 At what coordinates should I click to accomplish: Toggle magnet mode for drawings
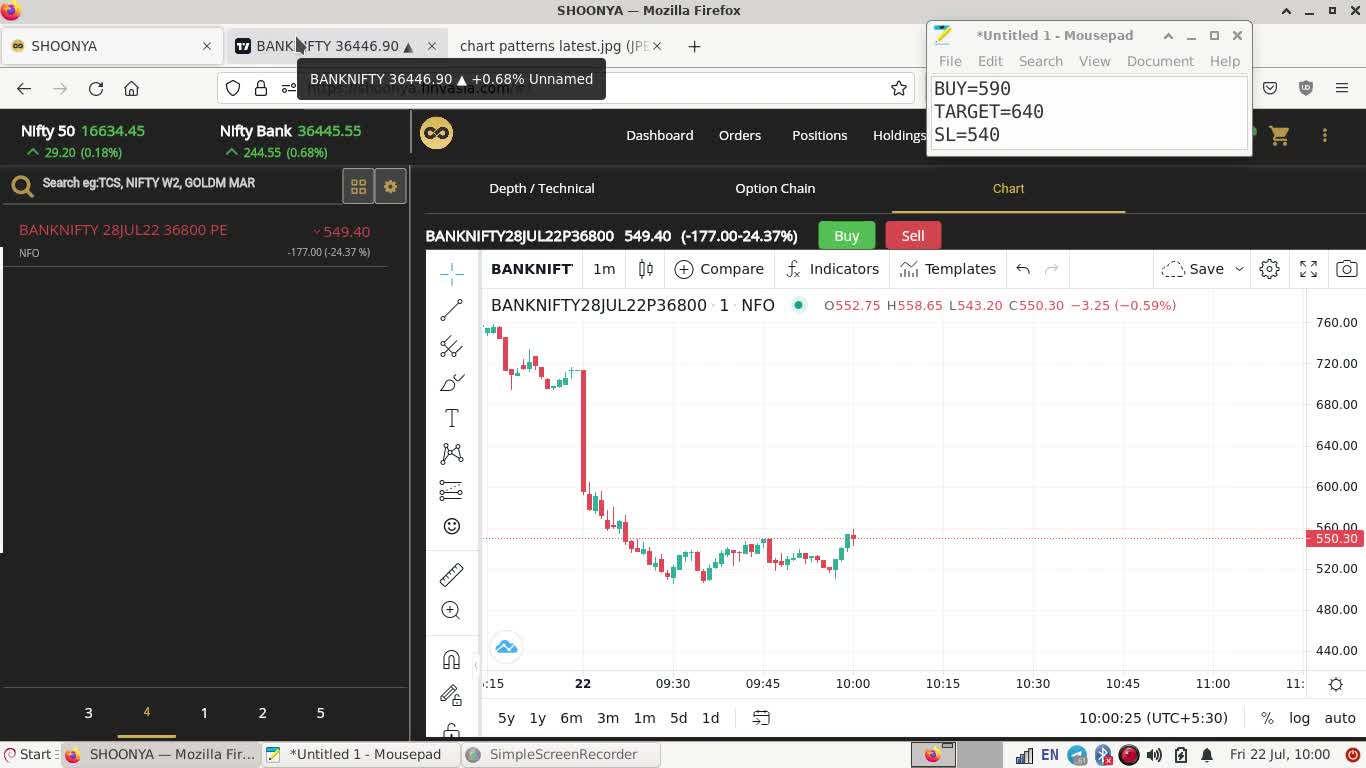pyautogui.click(x=451, y=659)
